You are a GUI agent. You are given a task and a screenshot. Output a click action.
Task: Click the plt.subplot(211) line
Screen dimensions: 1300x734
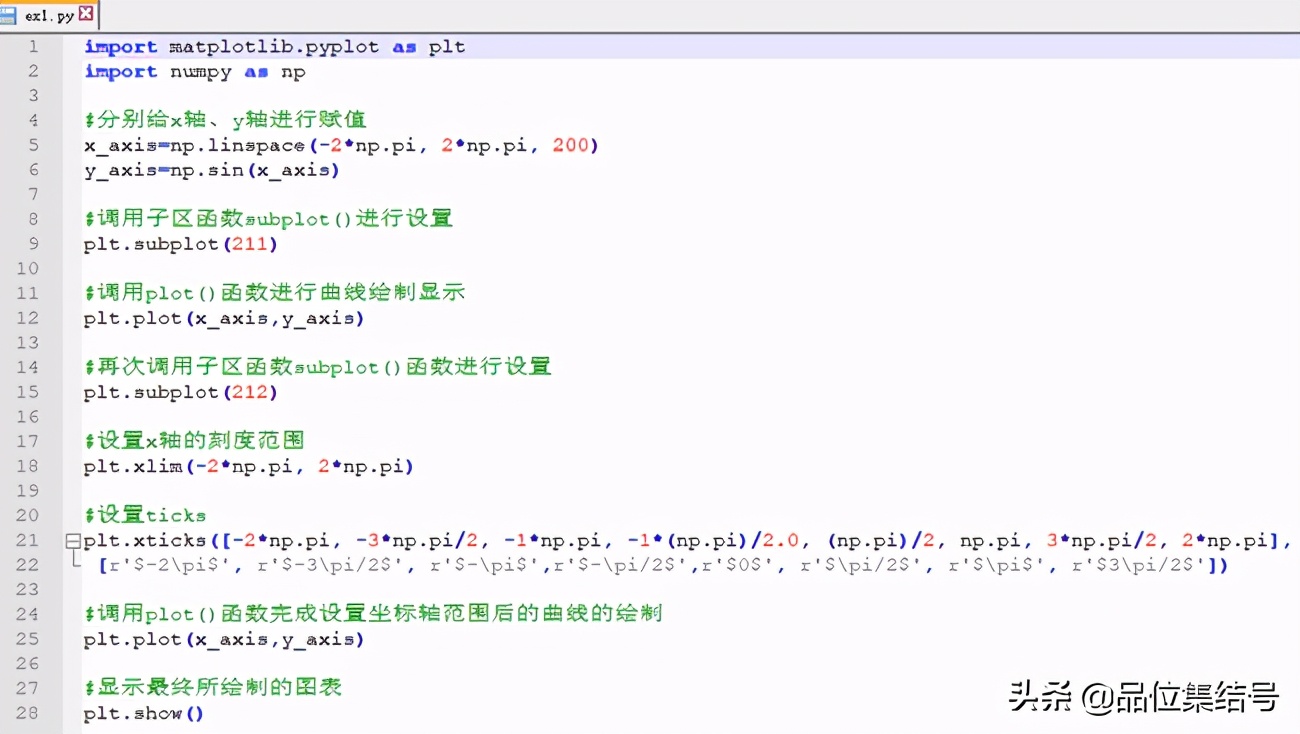coord(181,244)
